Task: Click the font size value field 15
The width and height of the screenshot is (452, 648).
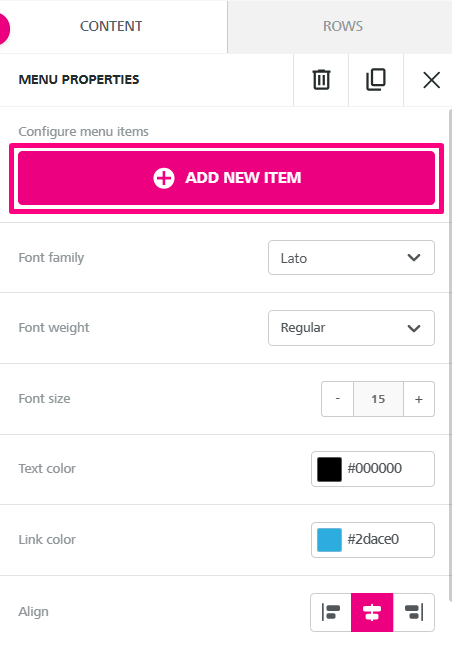Action: tap(378, 399)
